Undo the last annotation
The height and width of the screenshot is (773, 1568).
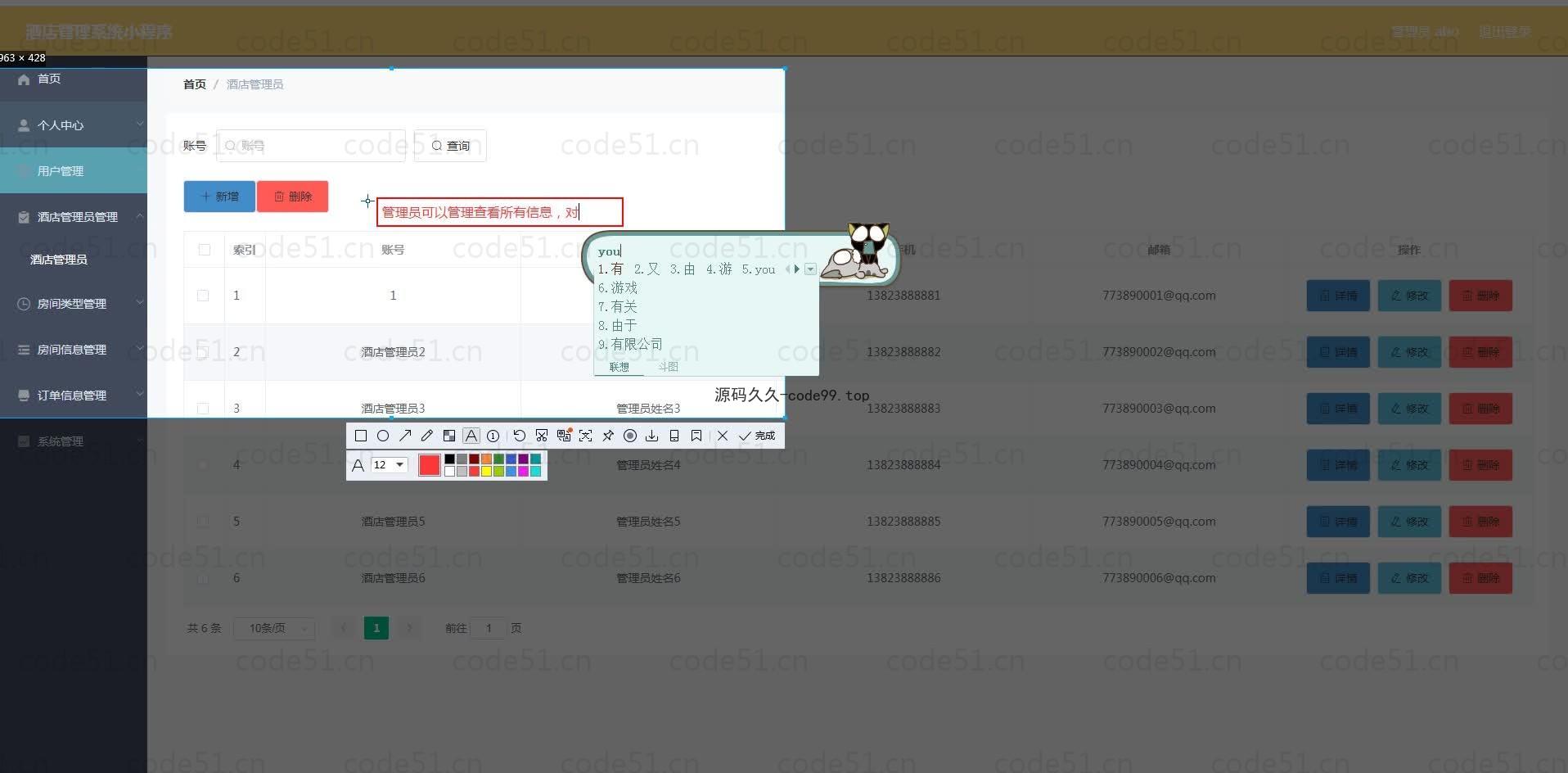pos(520,436)
